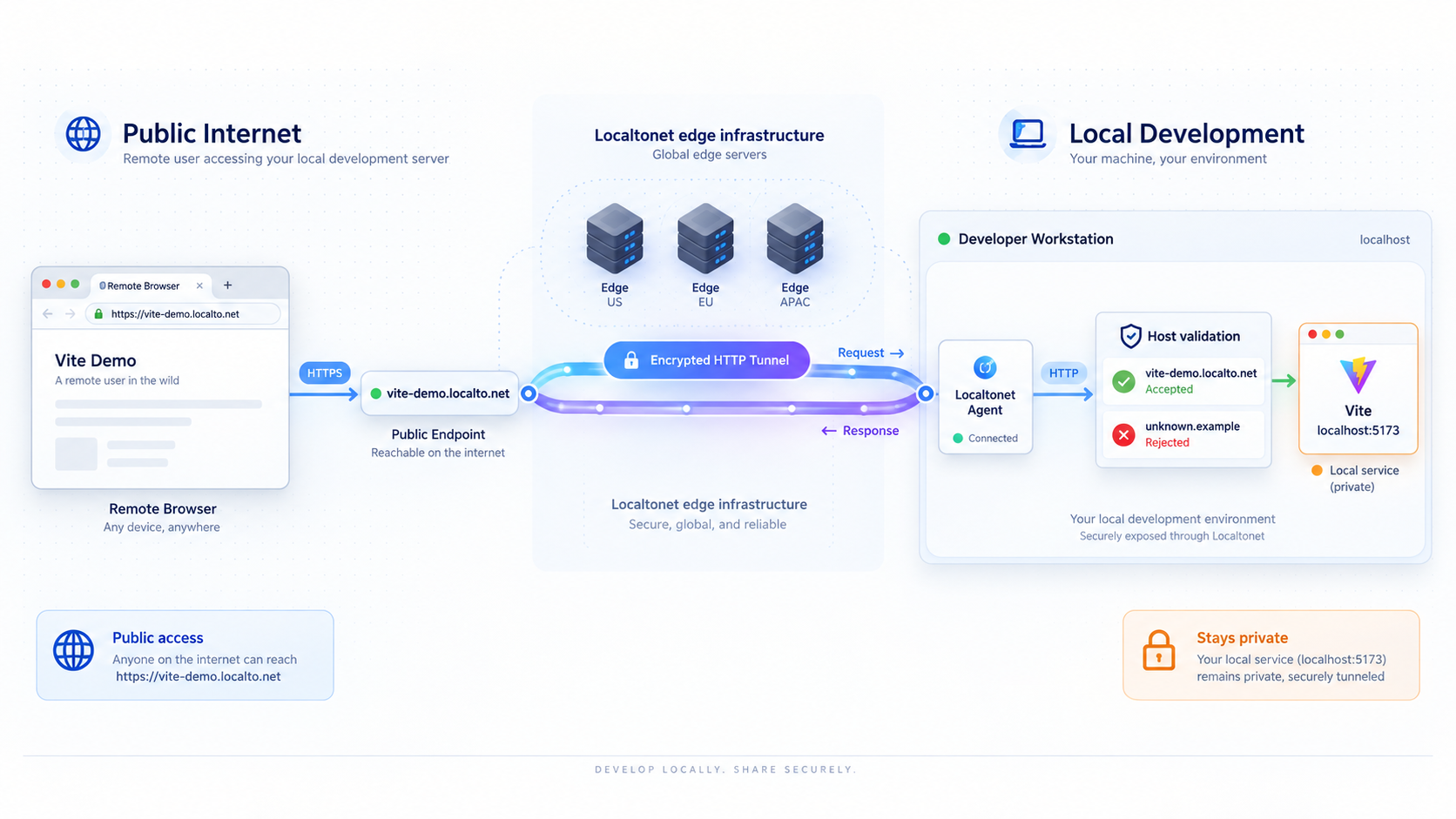Switch to the Remote Browser tab

tap(152, 285)
